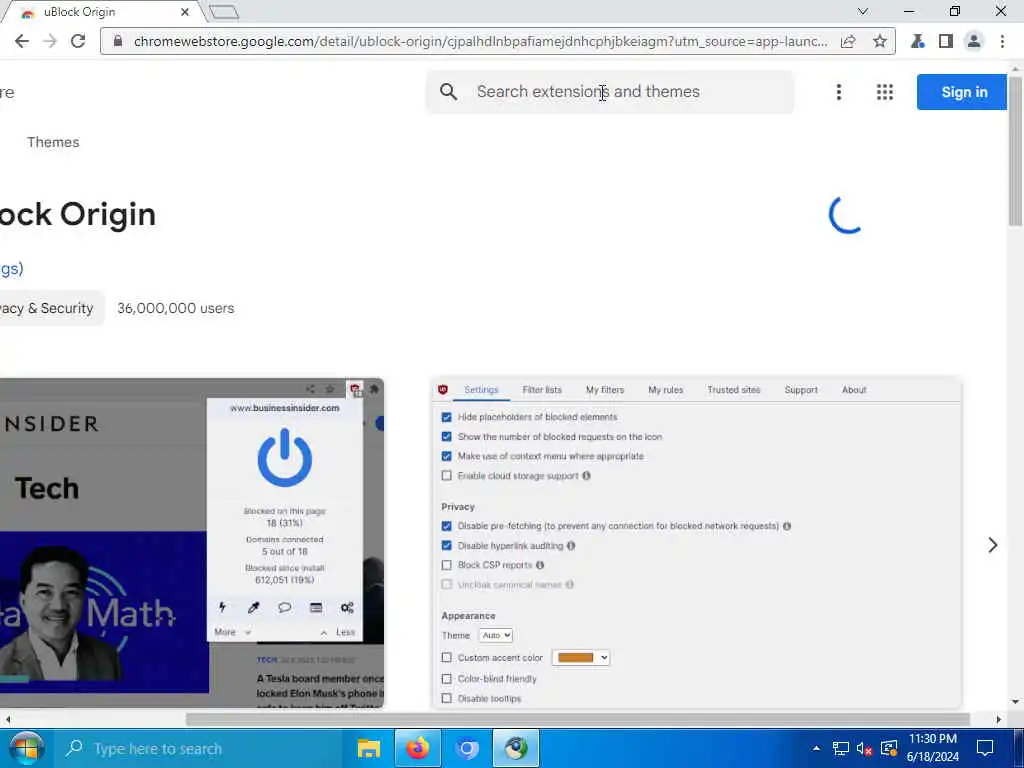Select the My filters tab
Screen dimensions: 1024x768
coord(605,390)
